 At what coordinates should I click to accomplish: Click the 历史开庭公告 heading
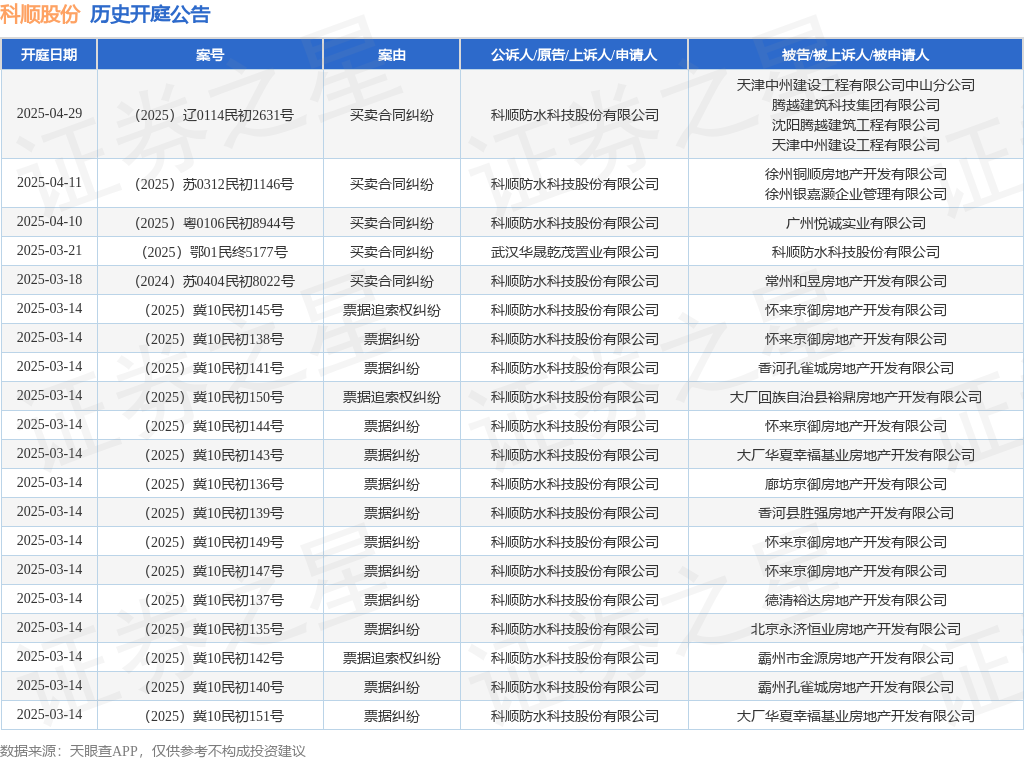[150, 14]
